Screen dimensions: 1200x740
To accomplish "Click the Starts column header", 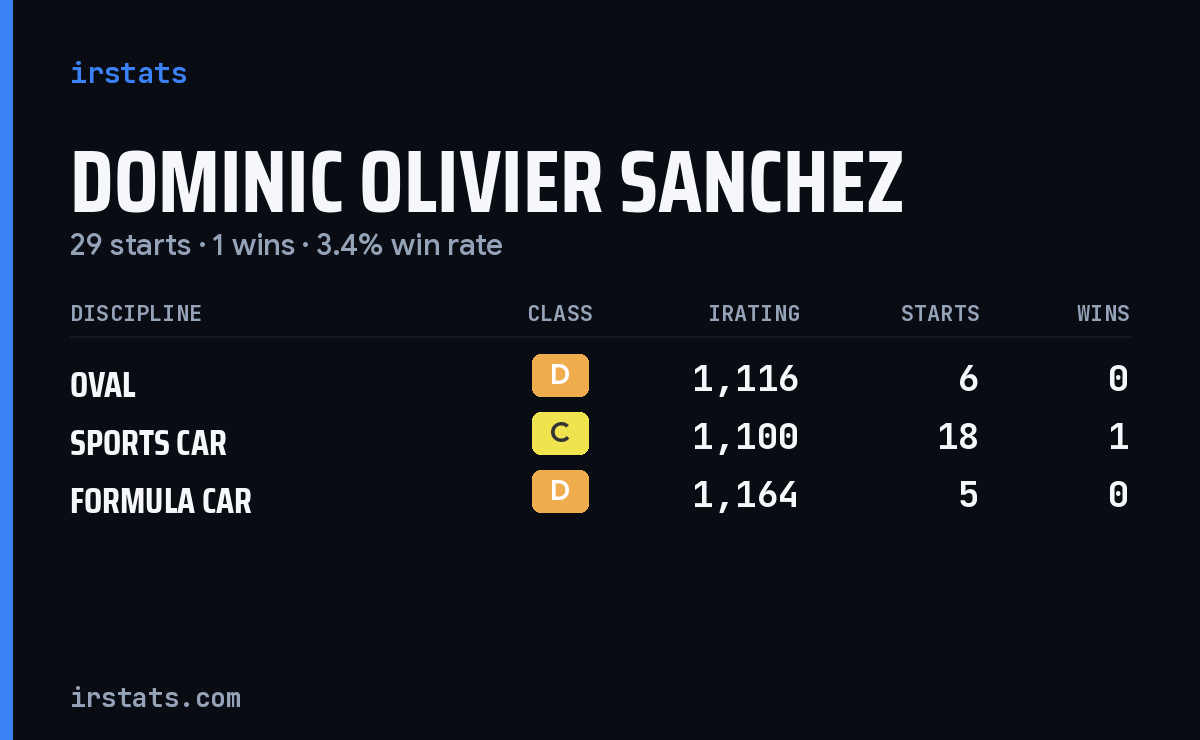I will tap(940, 313).
